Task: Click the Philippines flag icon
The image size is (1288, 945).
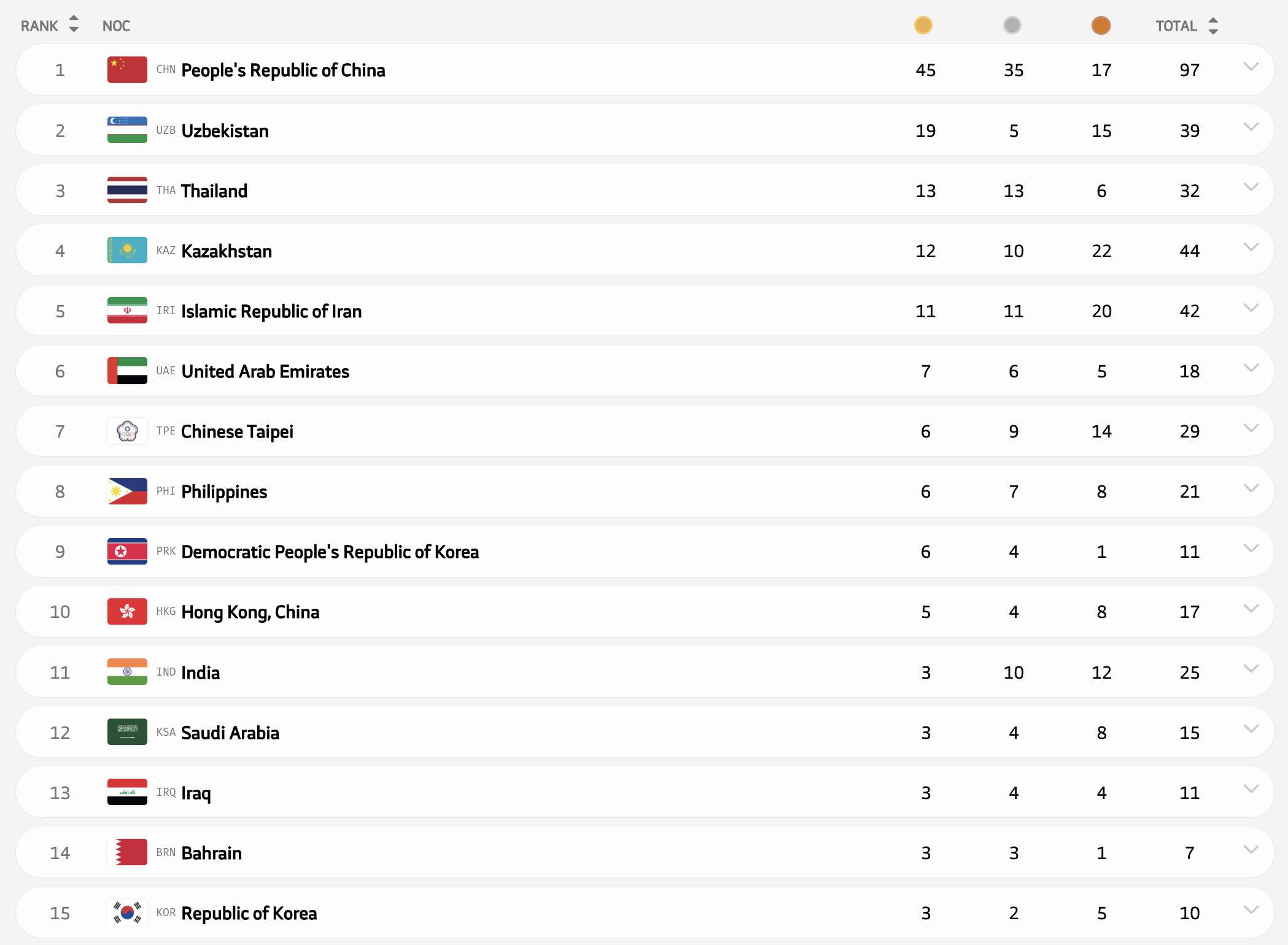Action: [127, 492]
